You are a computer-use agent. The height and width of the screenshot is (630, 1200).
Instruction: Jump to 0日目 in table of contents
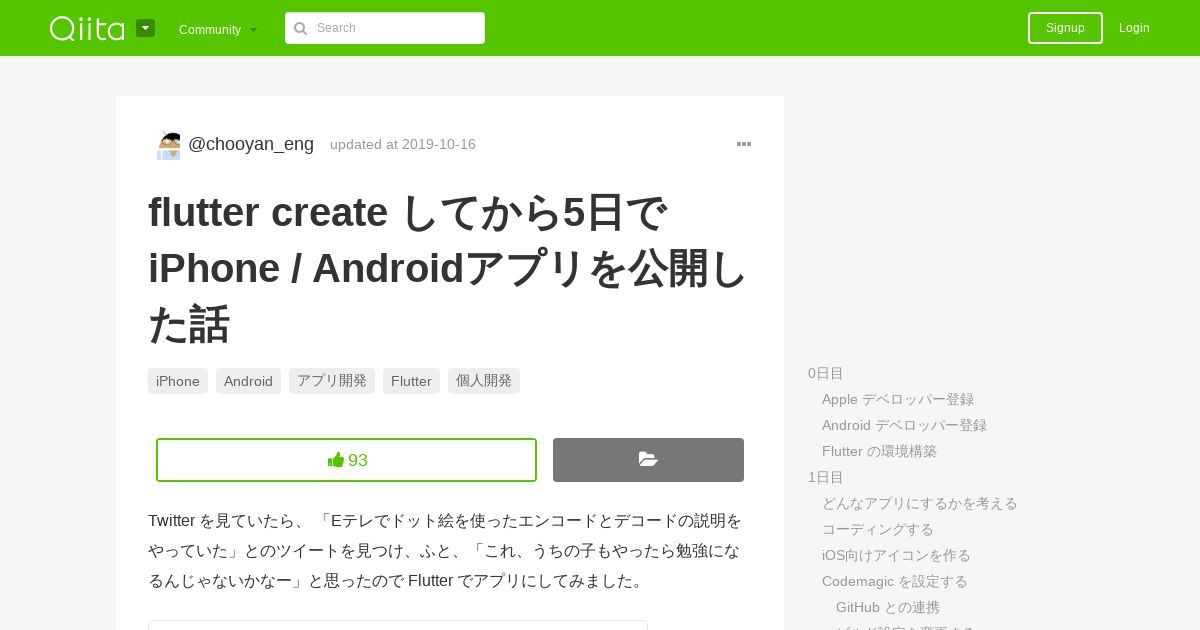tap(826, 373)
